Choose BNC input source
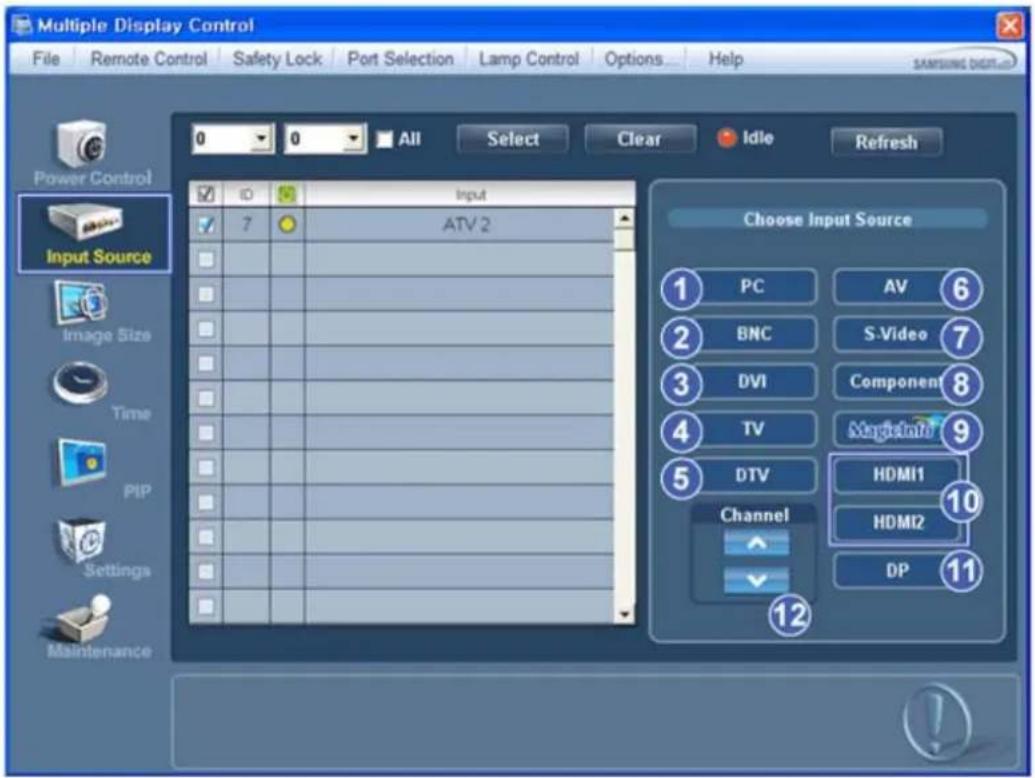Screen dimensions: 1035x778 coord(752,334)
